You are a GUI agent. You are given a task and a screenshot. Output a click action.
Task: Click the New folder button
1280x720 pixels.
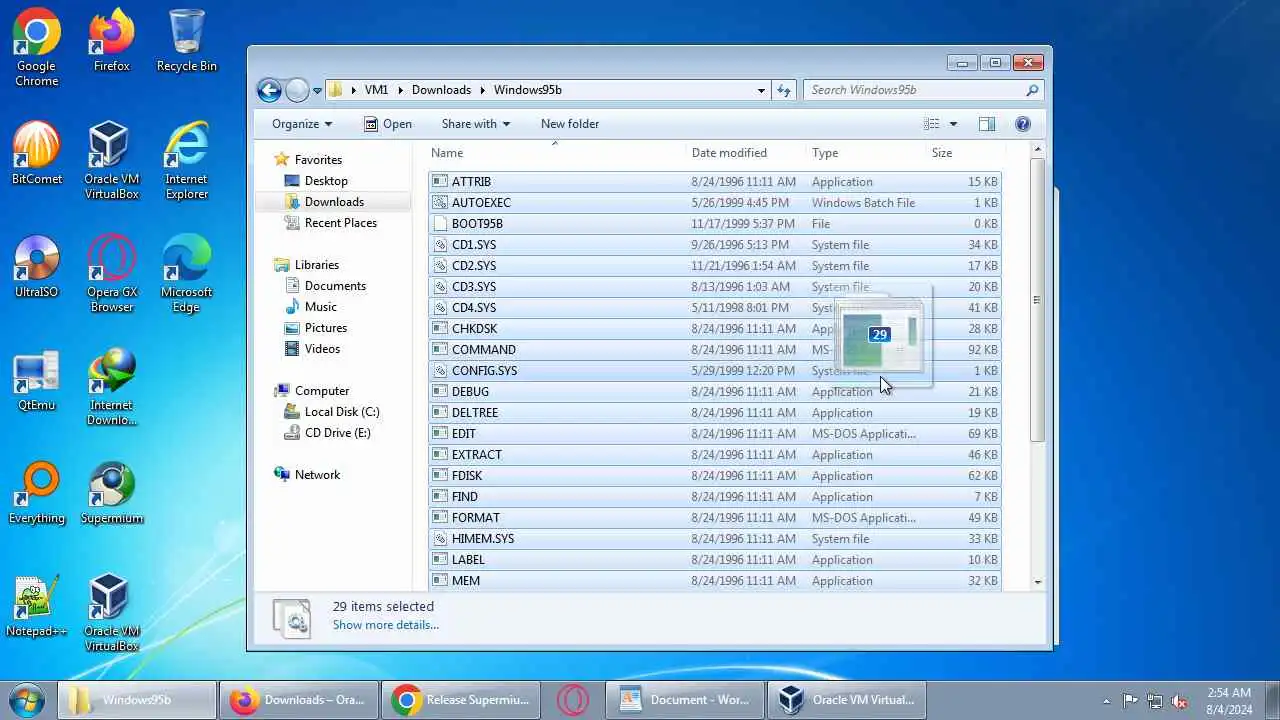pyautogui.click(x=570, y=124)
